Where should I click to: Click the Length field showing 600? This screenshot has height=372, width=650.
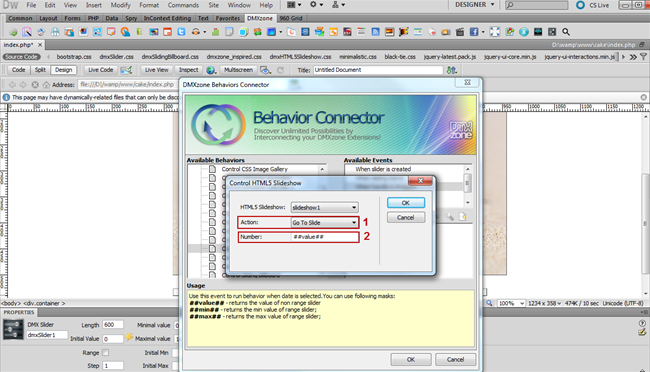pos(113,325)
